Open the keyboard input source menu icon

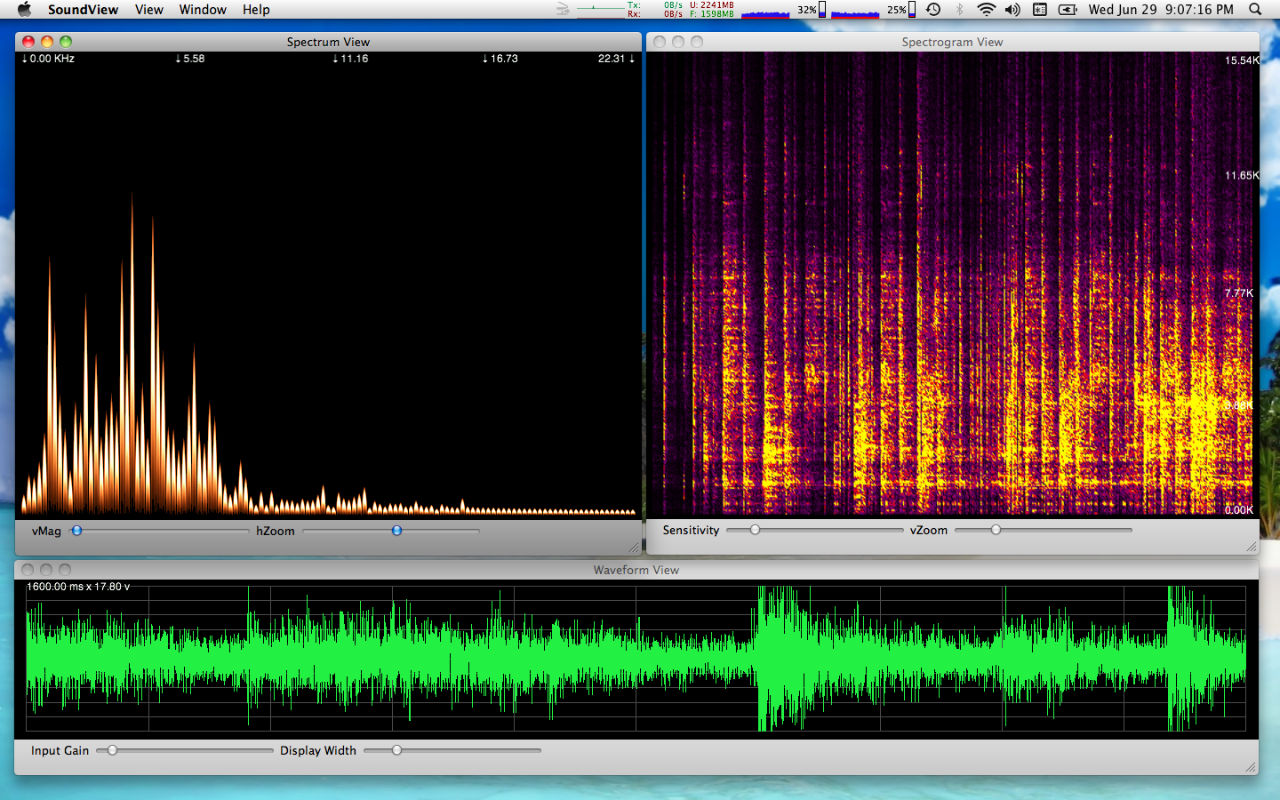[x=1039, y=9]
